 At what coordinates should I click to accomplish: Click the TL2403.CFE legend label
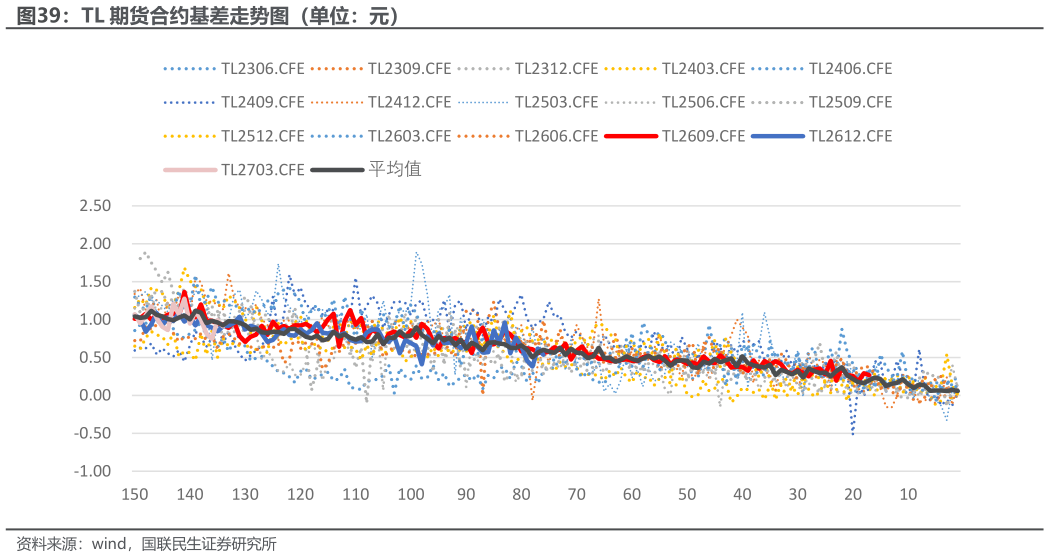tap(704, 69)
